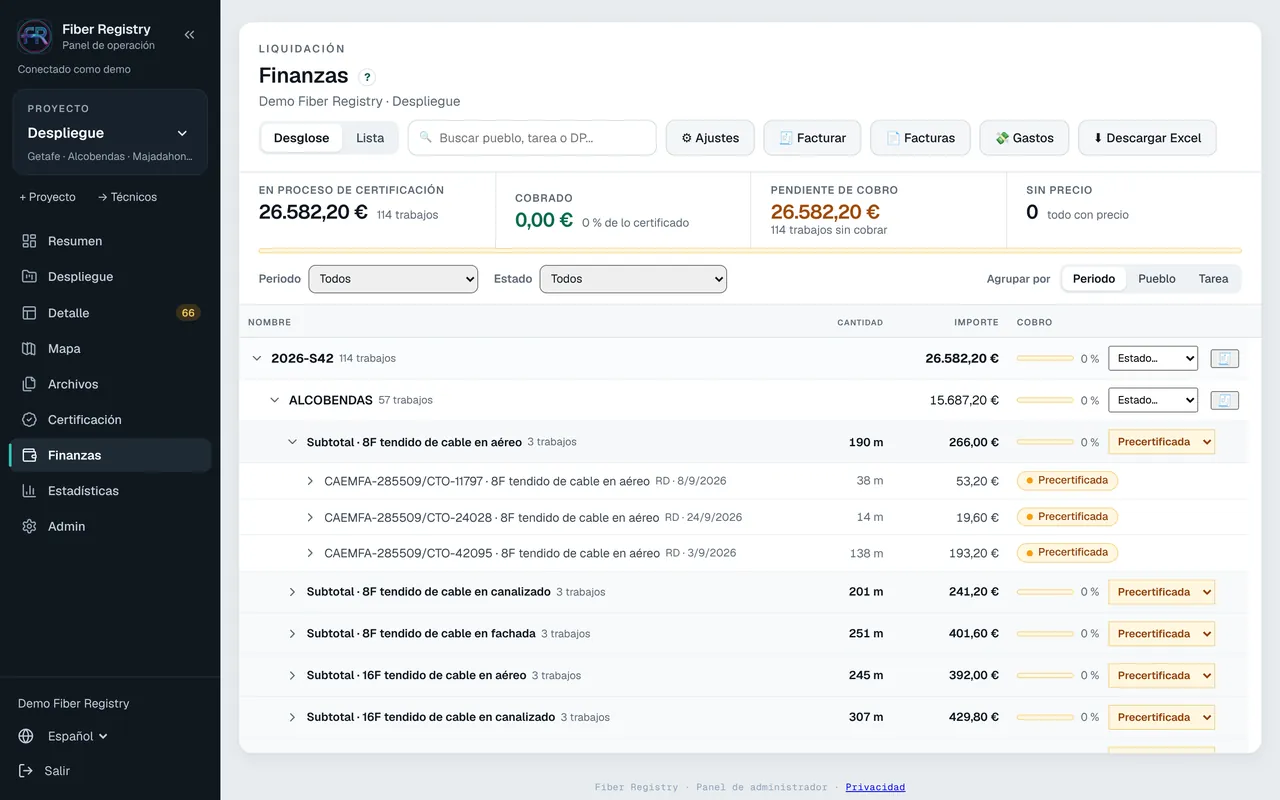Collapse the ALCOBENDAS group
Viewport: 1280px width, 800px height.
point(275,400)
